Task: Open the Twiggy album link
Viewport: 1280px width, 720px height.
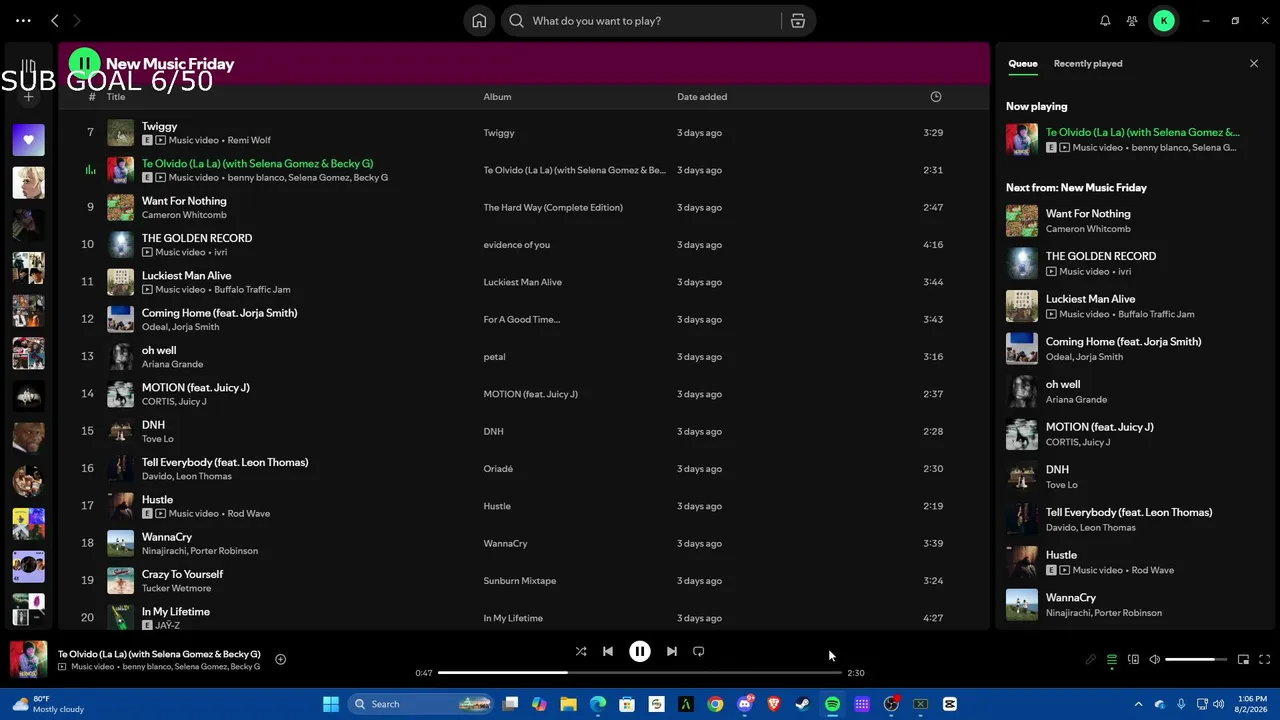Action: pos(499,133)
